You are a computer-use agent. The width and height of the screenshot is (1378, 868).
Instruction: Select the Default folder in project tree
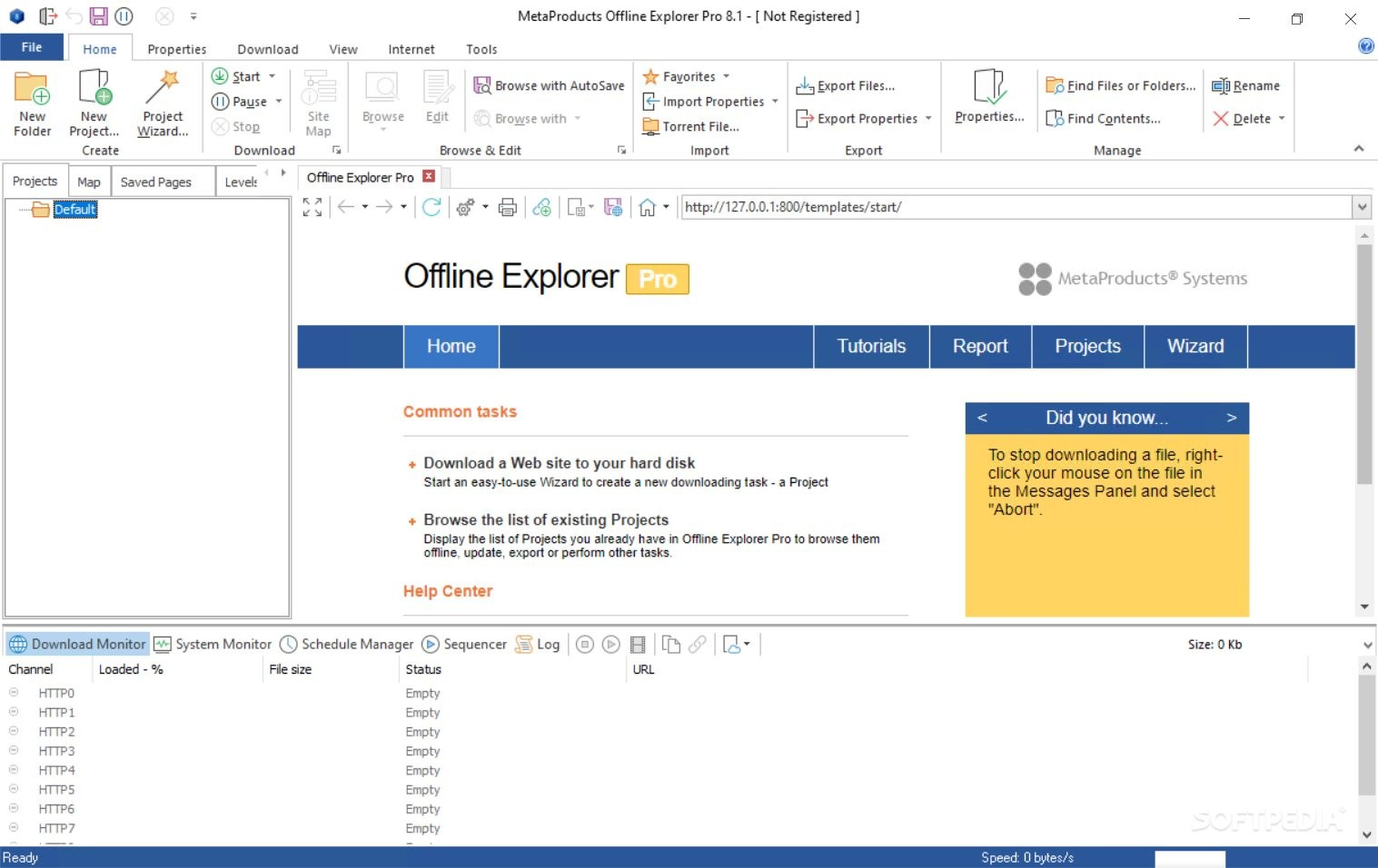(x=74, y=210)
